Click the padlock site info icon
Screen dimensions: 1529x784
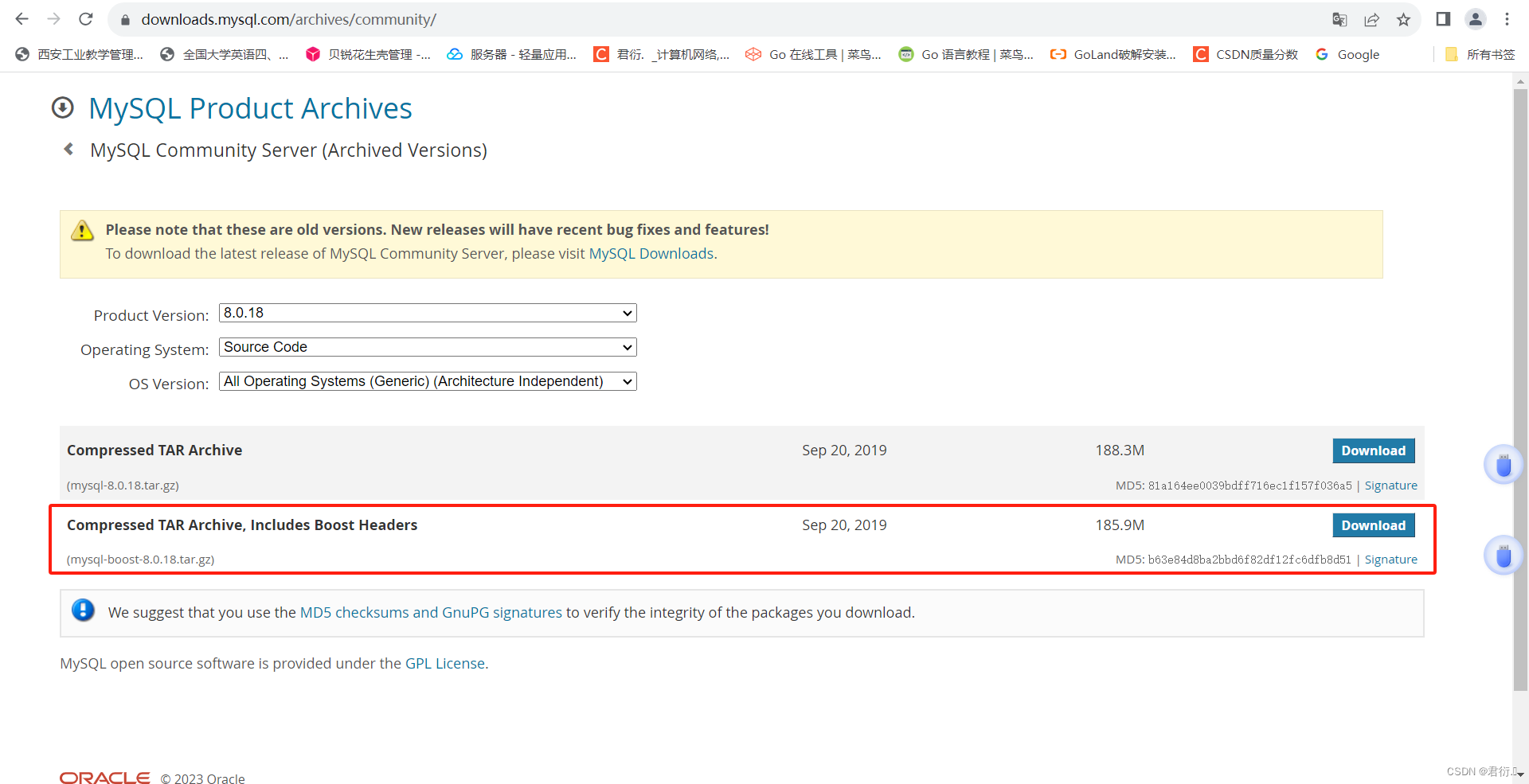pyautogui.click(x=125, y=20)
